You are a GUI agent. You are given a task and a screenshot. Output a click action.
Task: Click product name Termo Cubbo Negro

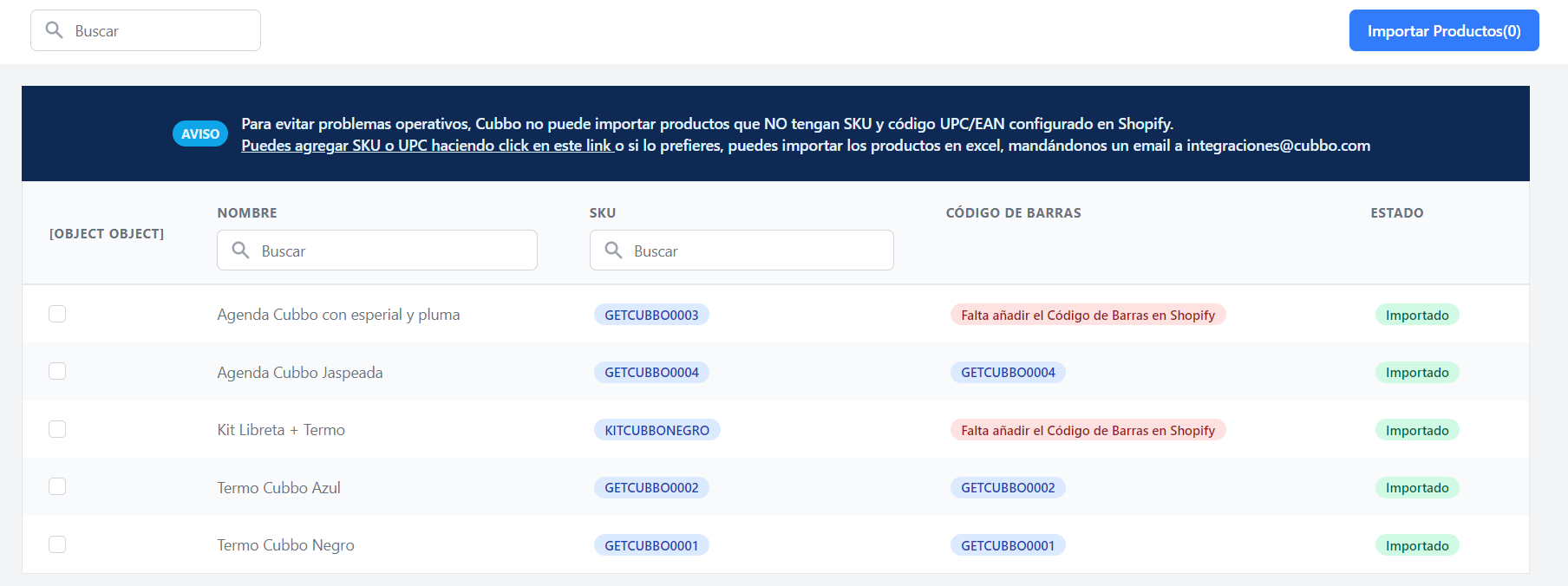tap(285, 545)
